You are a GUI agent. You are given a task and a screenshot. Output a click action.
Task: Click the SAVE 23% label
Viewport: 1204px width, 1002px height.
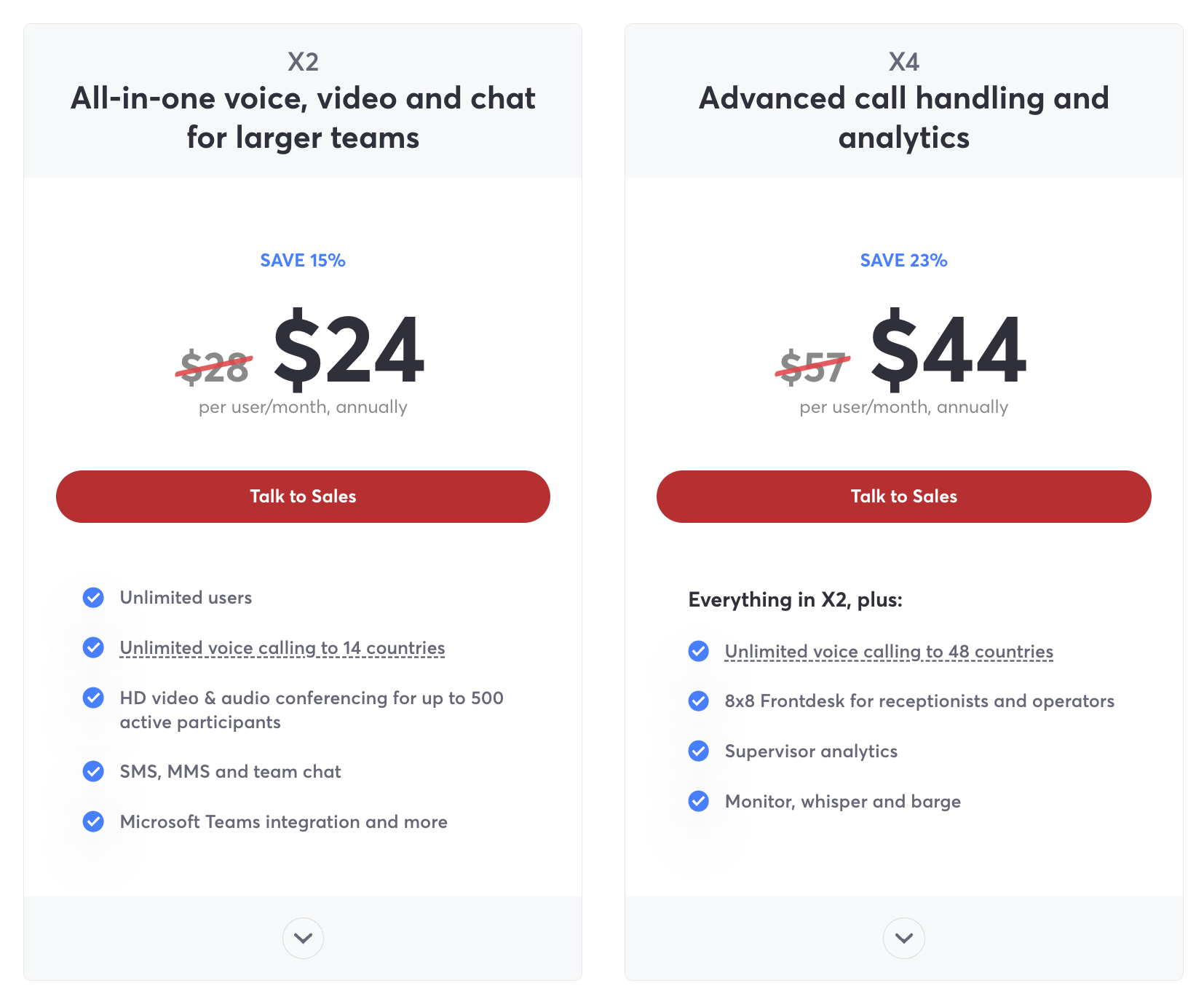904,260
